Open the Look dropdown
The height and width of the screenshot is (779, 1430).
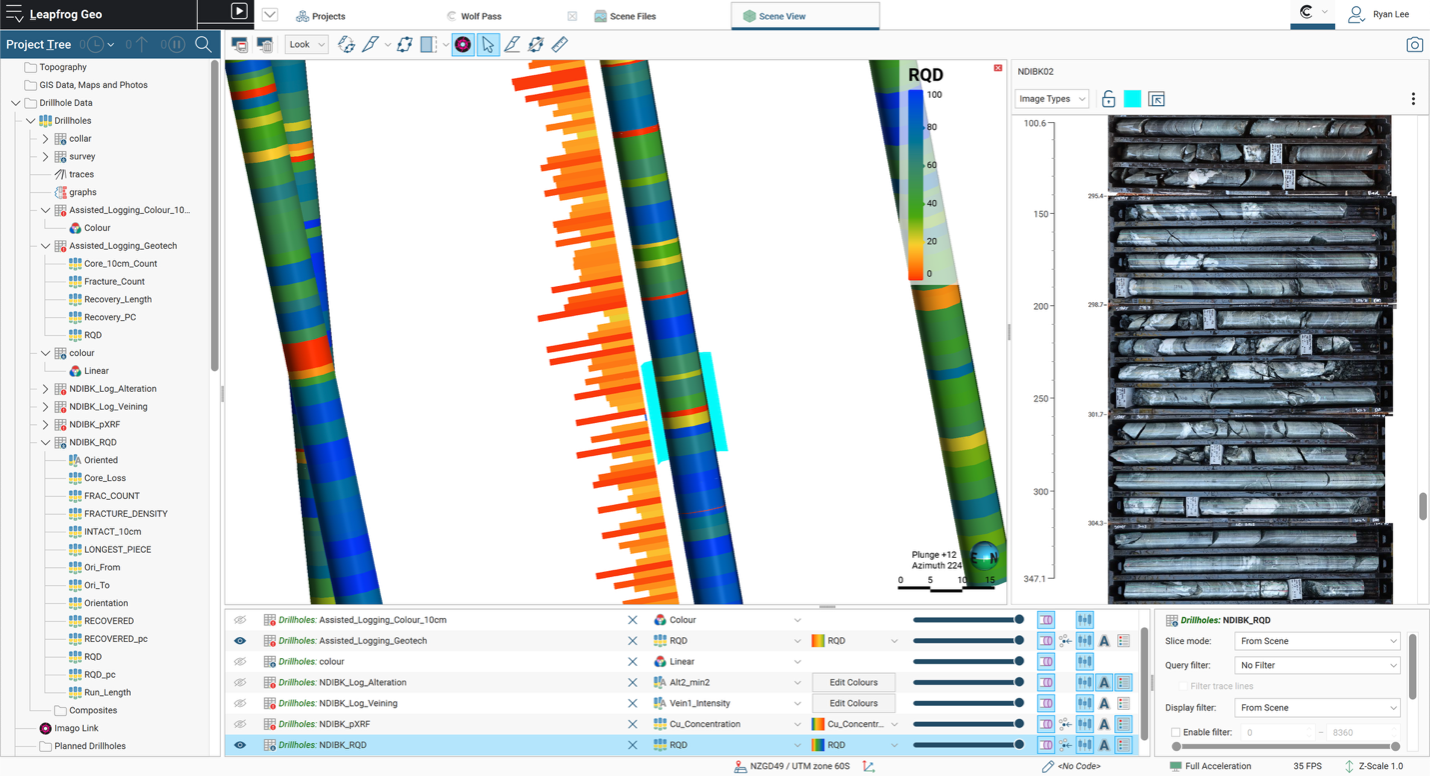[306, 45]
